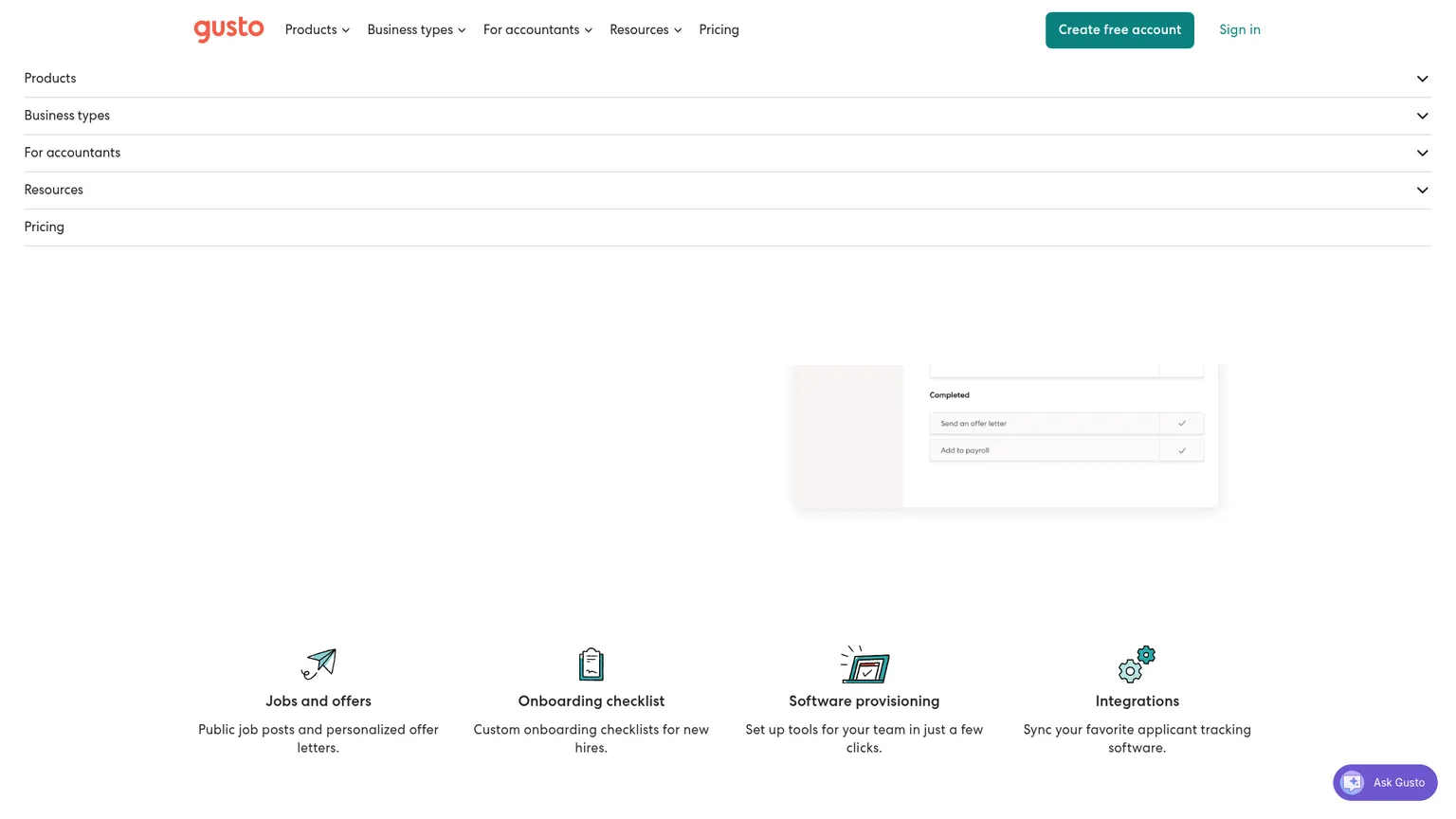Click the Create free account button
Viewport: 1456px width, 819px height.
1119,30
